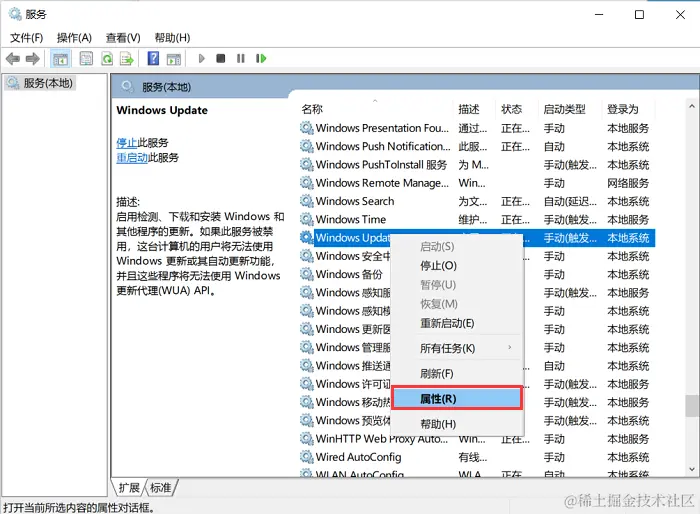The image size is (700, 514).
Task: Click the Back arrow toolbar icon
Action: click(13, 59)
